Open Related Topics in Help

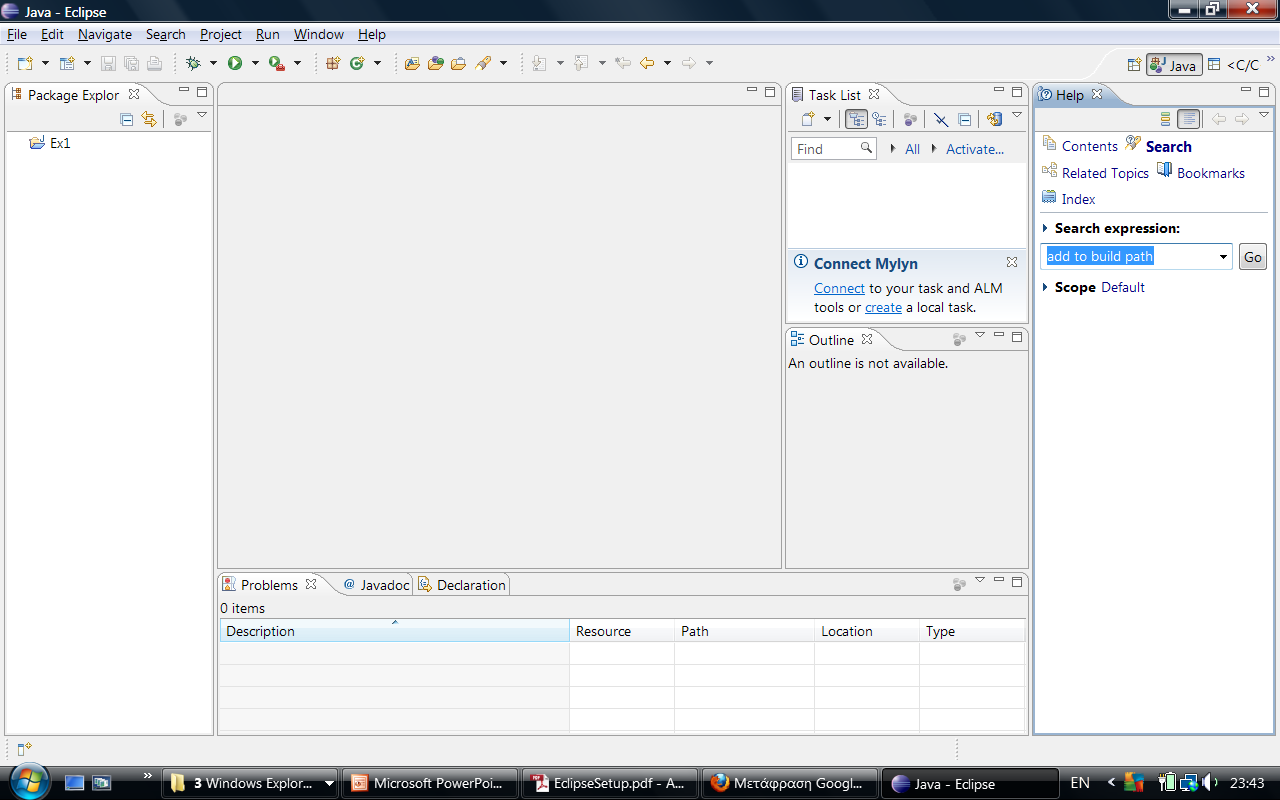pos(1105,173)
